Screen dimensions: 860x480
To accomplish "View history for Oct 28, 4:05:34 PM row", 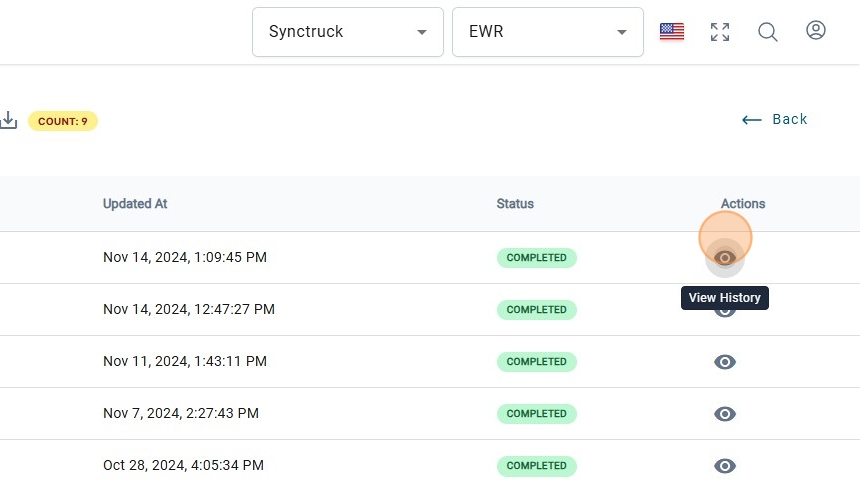I will pyautogui.click(x=725, y=466).
